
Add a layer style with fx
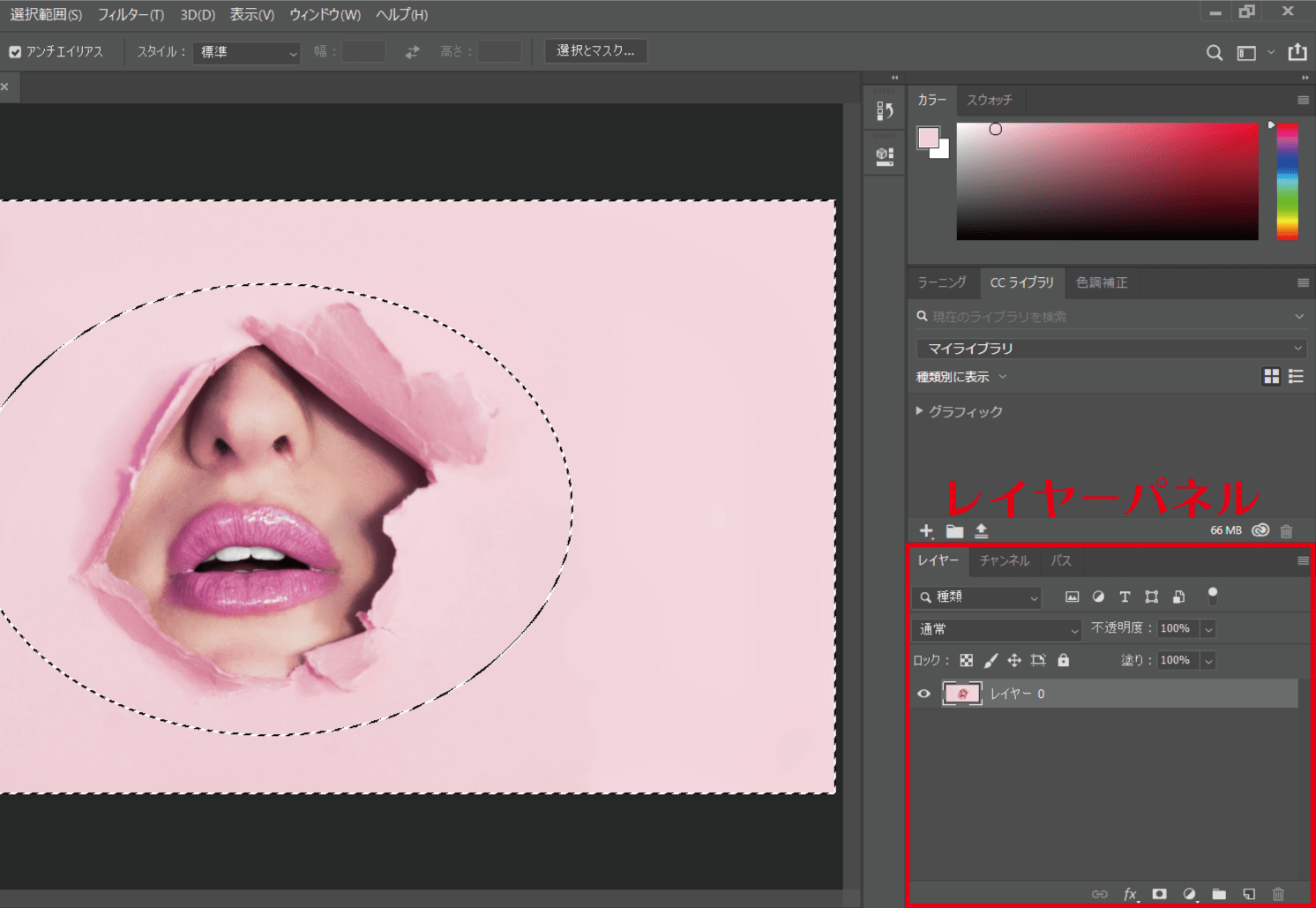click(x=1131, y=894)
